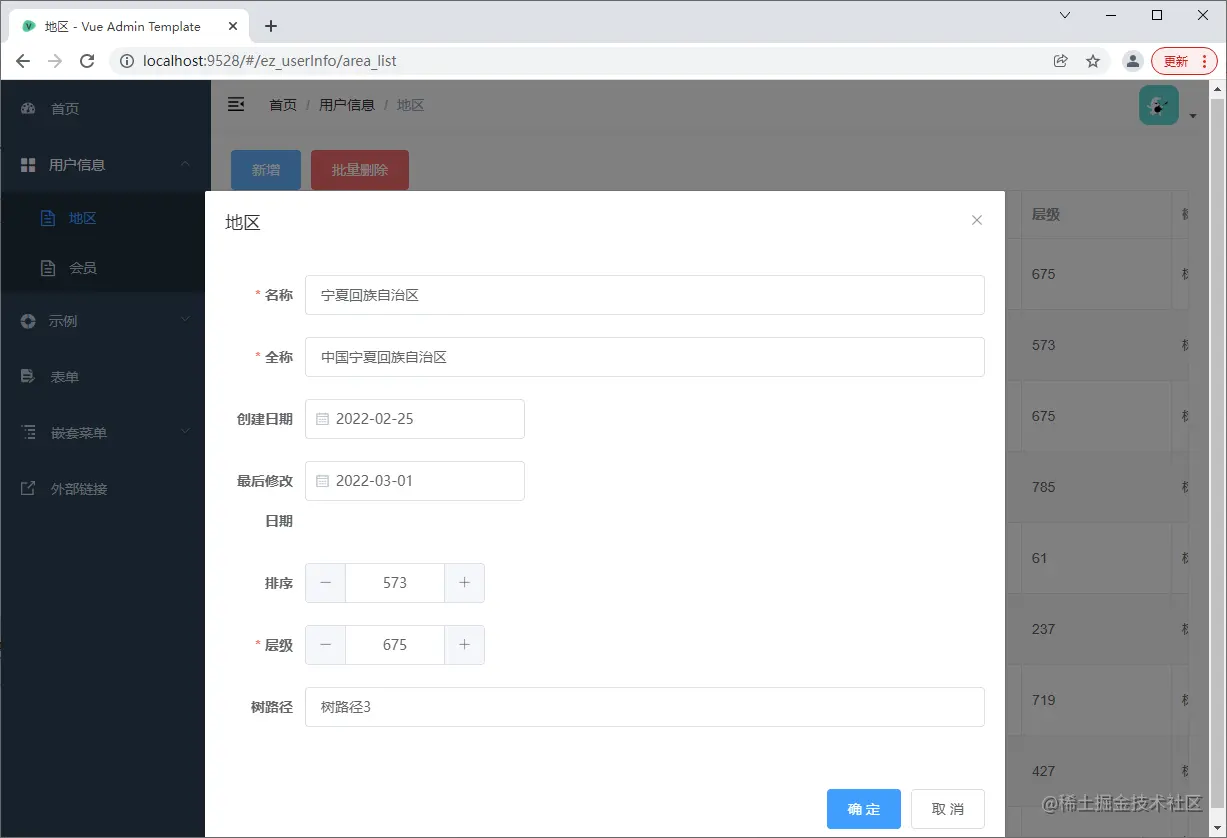The image size is (1227, 838).
Task: Click the 表单 form icon in sidebar
Action: (x=28, y=377)
